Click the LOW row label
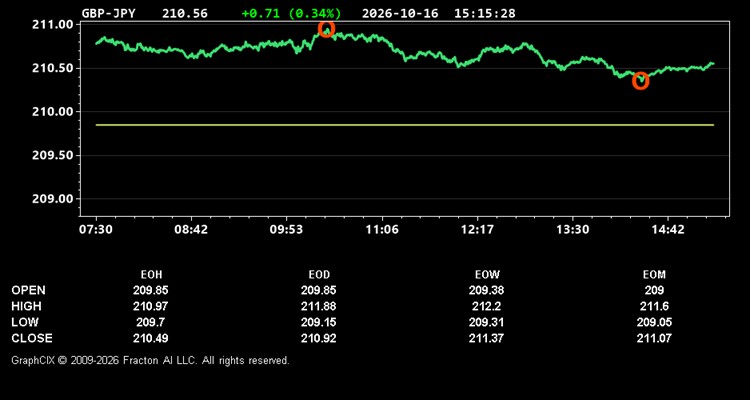Screen dimensions: 750x400 coord(25,322)
